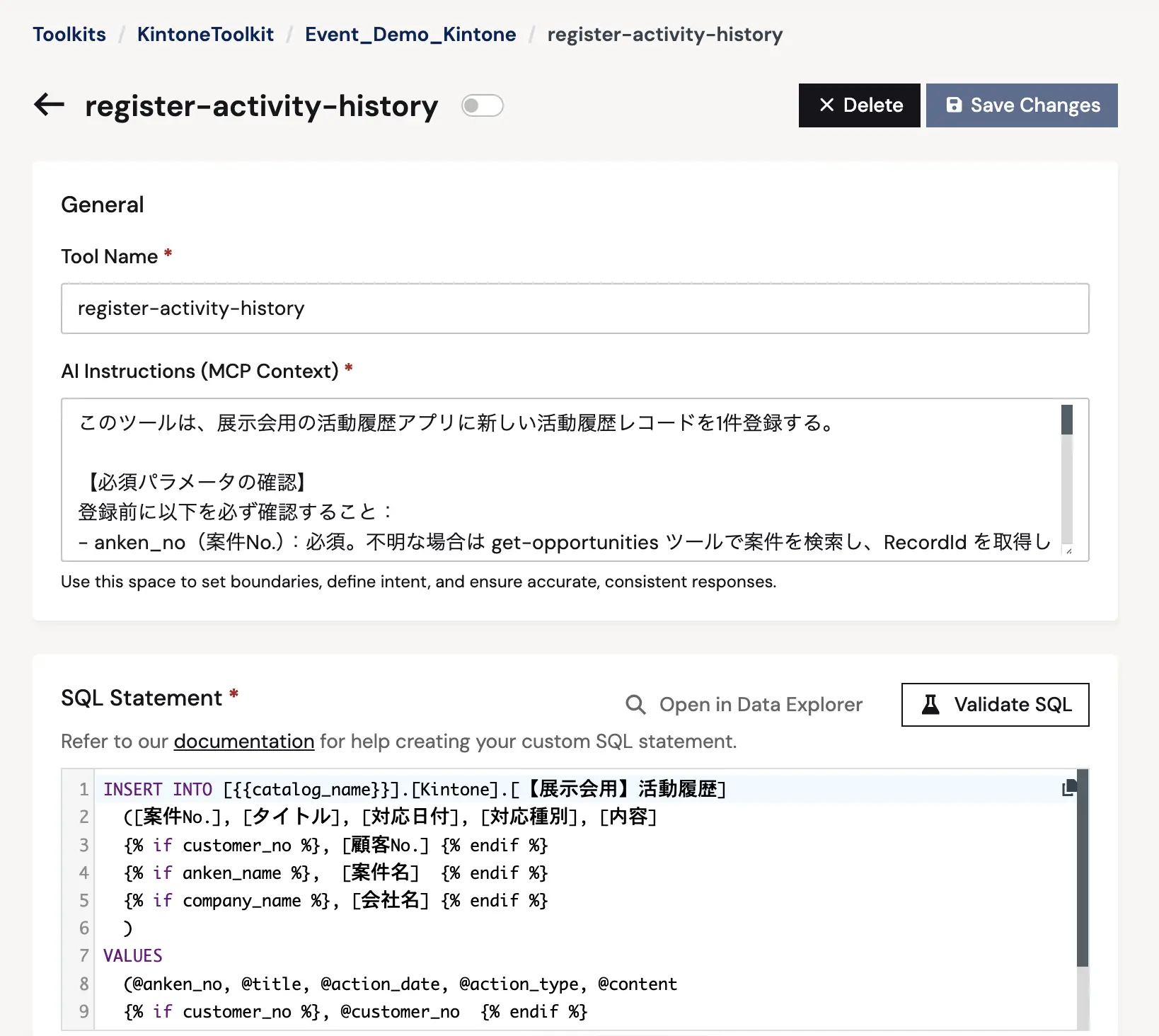Click the closing parenthesis on line 6

tap(128, 928)
